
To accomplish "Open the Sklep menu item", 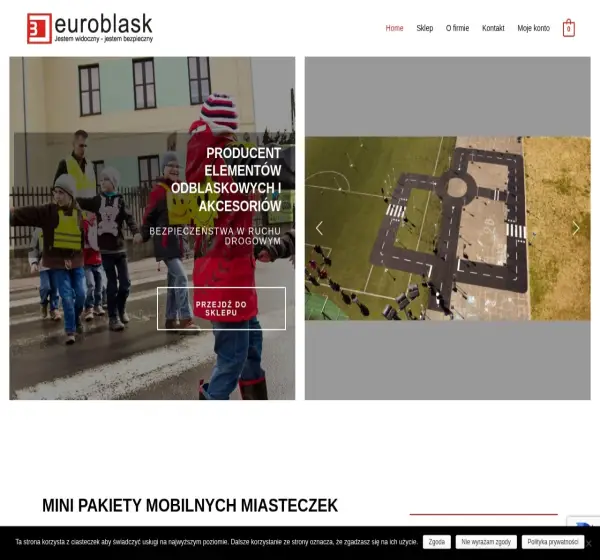I will pos(425,28).
